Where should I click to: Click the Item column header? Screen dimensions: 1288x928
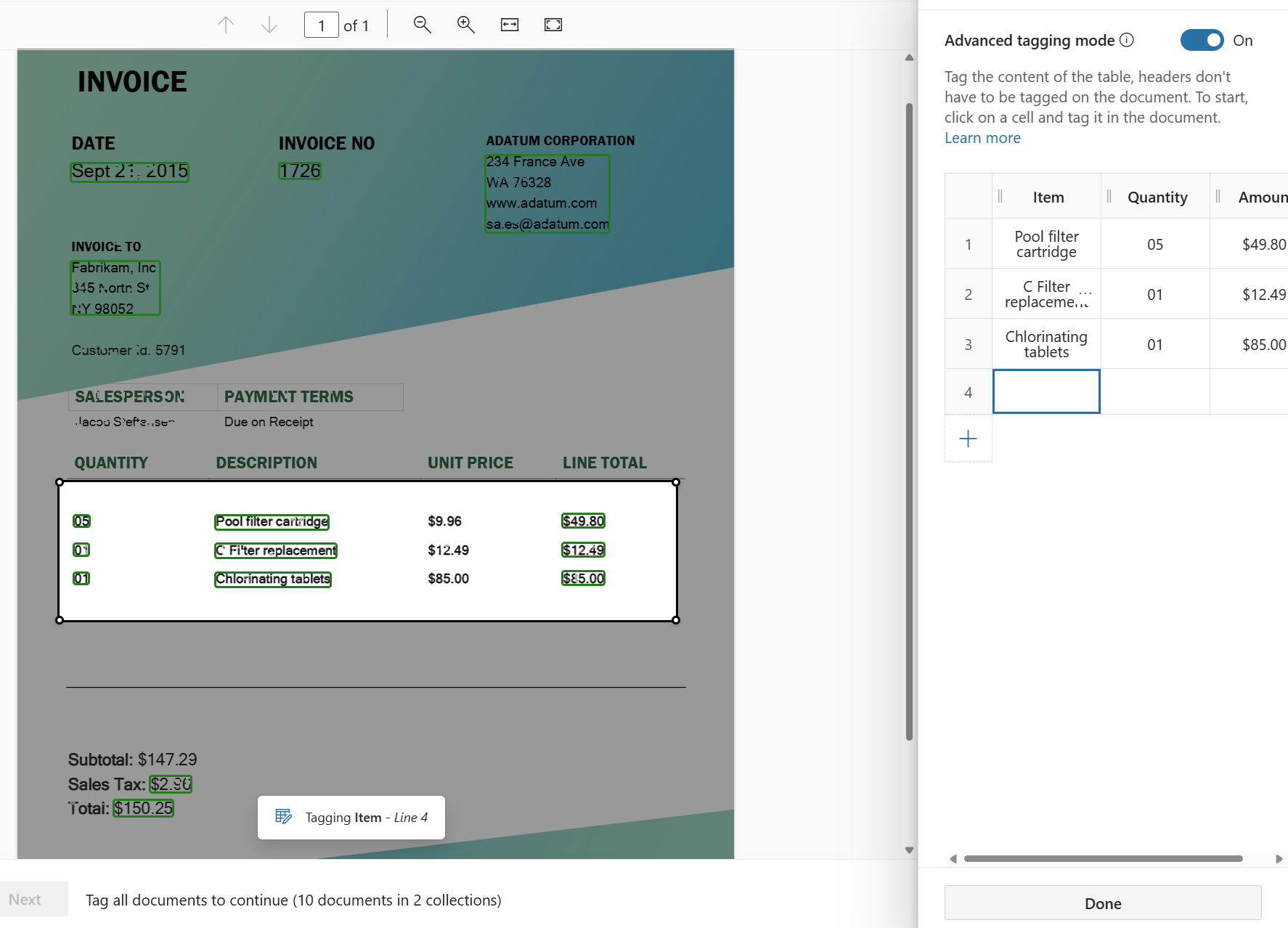(x=1048, y=197)
